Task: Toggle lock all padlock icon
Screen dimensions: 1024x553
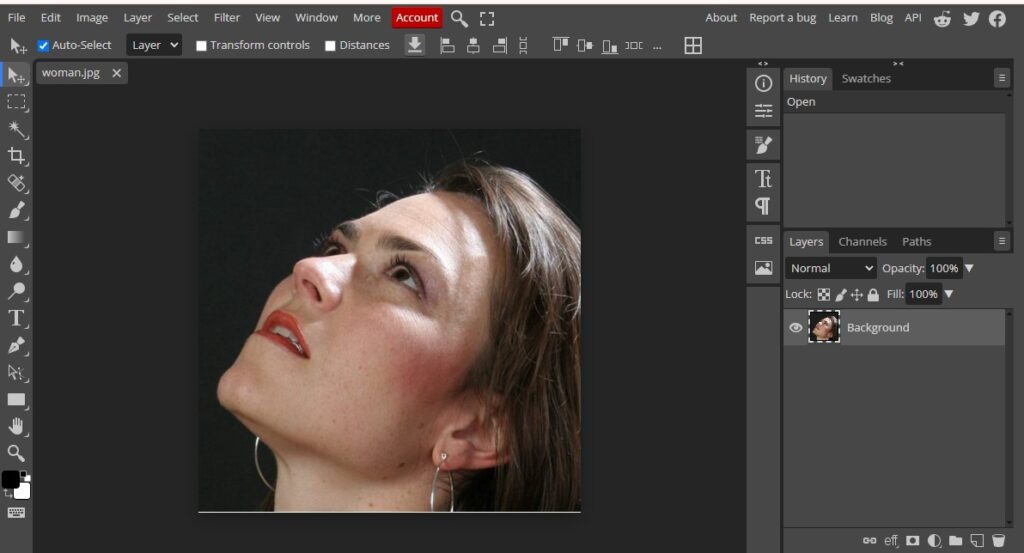Action: click(x=873, y=294)
